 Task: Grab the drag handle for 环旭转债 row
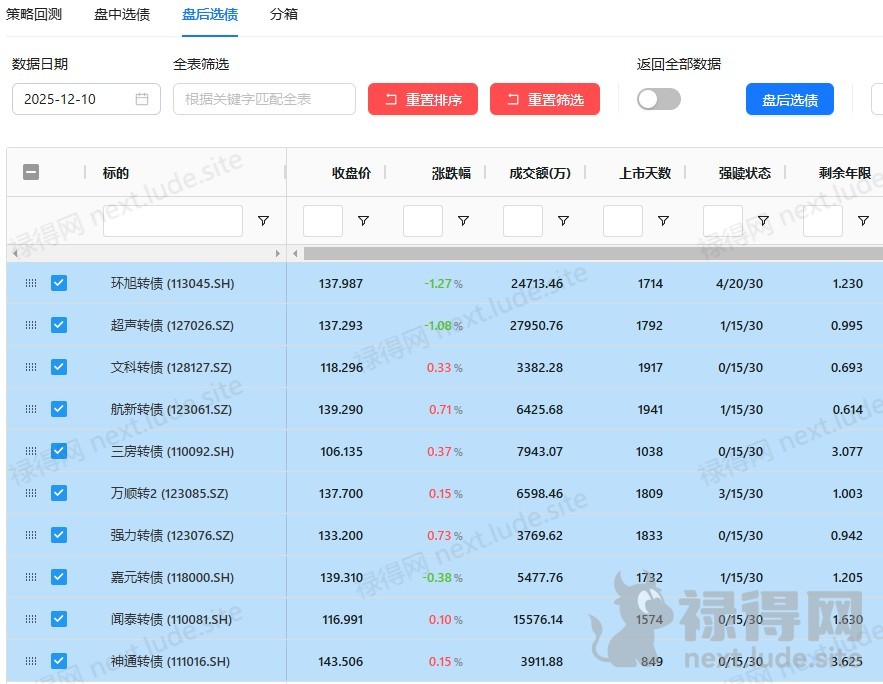pyautogui.click(x=31, y=283)
